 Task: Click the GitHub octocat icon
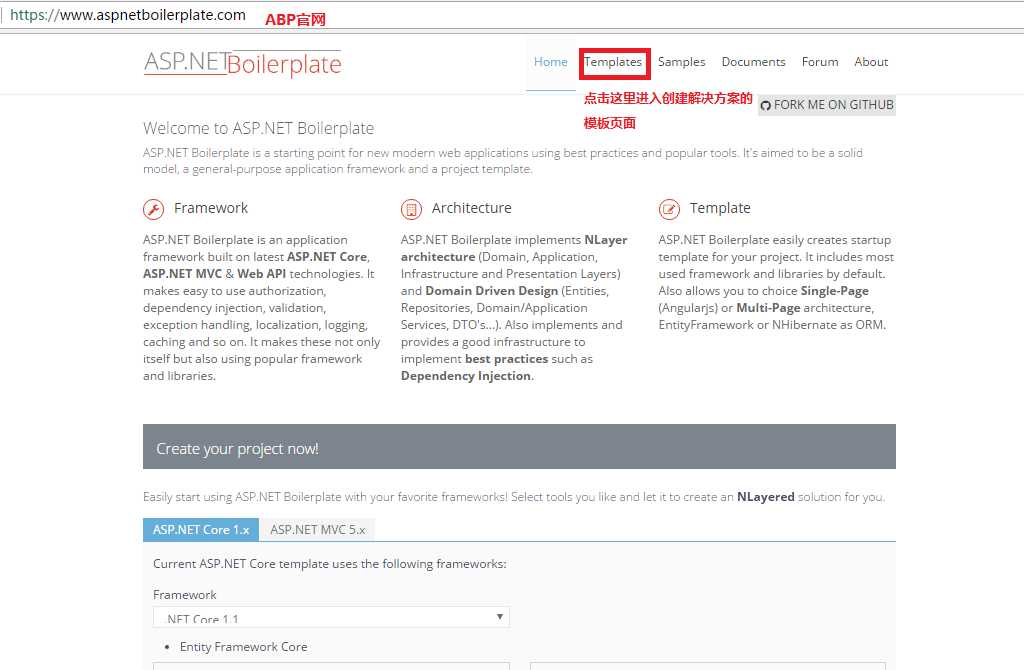766,105
